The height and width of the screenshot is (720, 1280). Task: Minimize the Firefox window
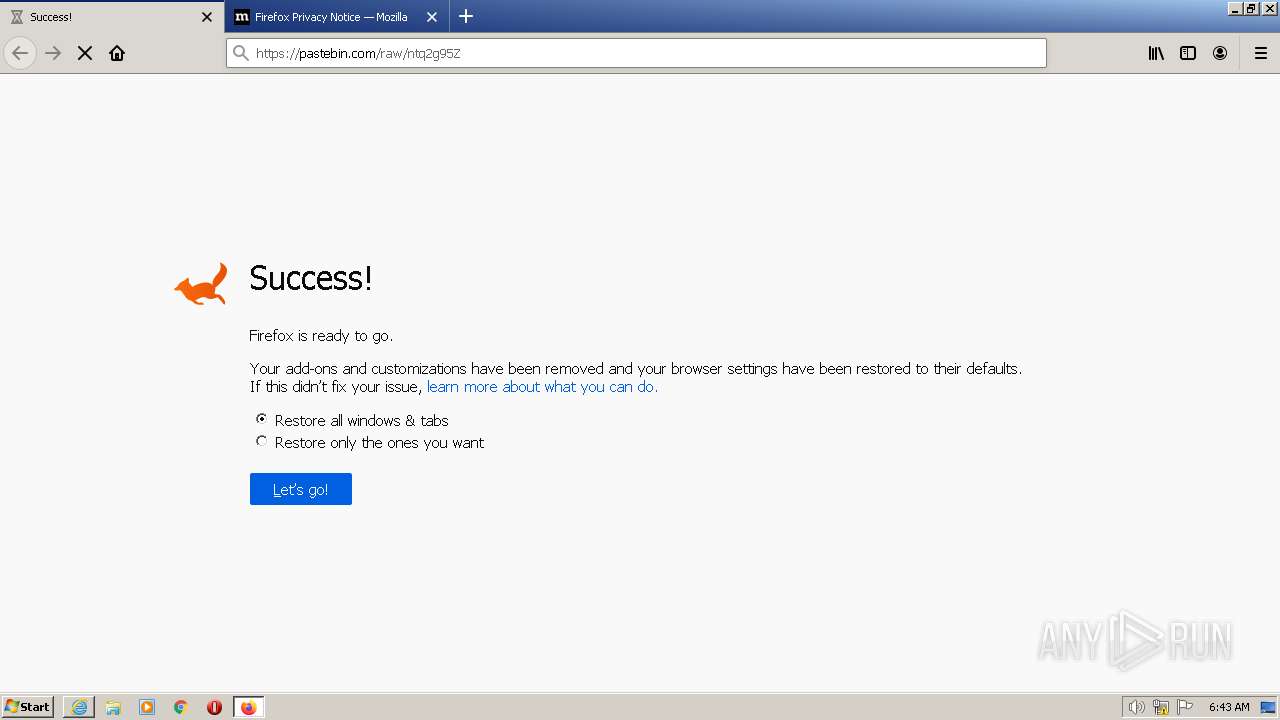point(1235,8)
